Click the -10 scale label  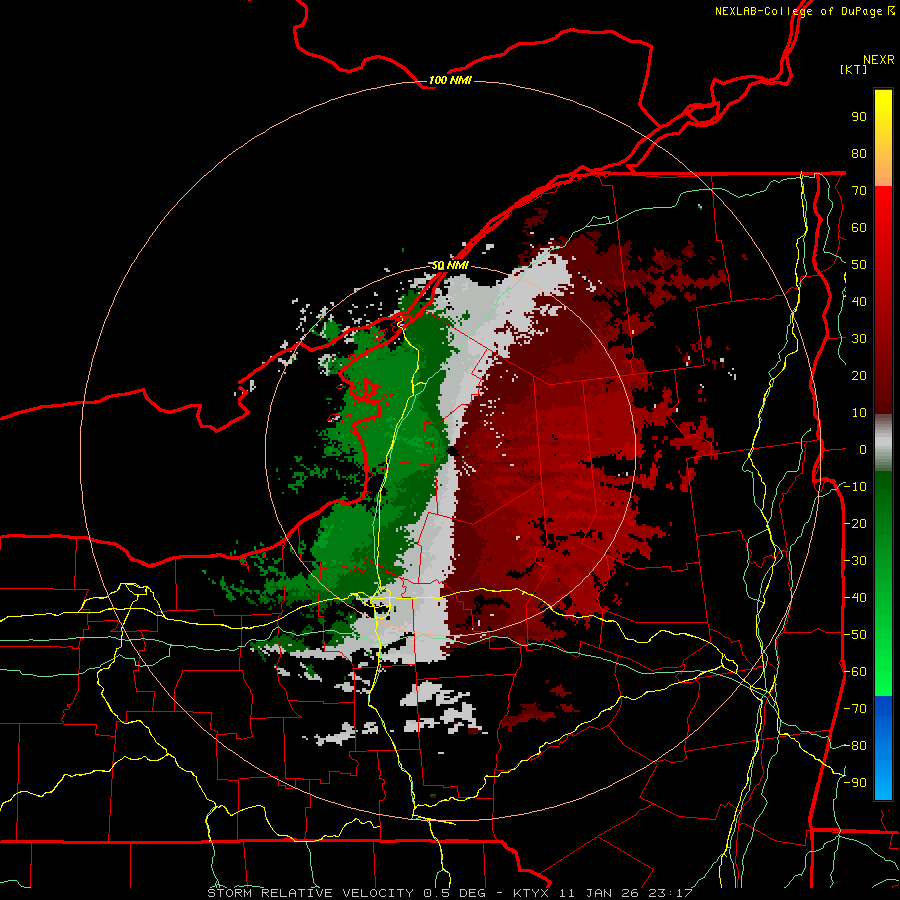coord(855,487)
